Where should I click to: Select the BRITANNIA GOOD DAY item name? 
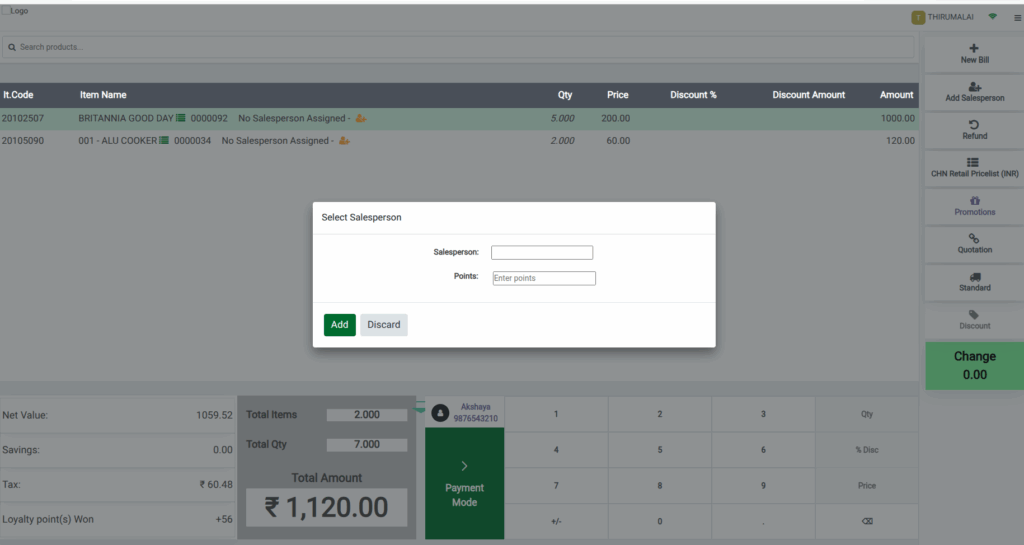pyautogui.click(x=126, y=118)
